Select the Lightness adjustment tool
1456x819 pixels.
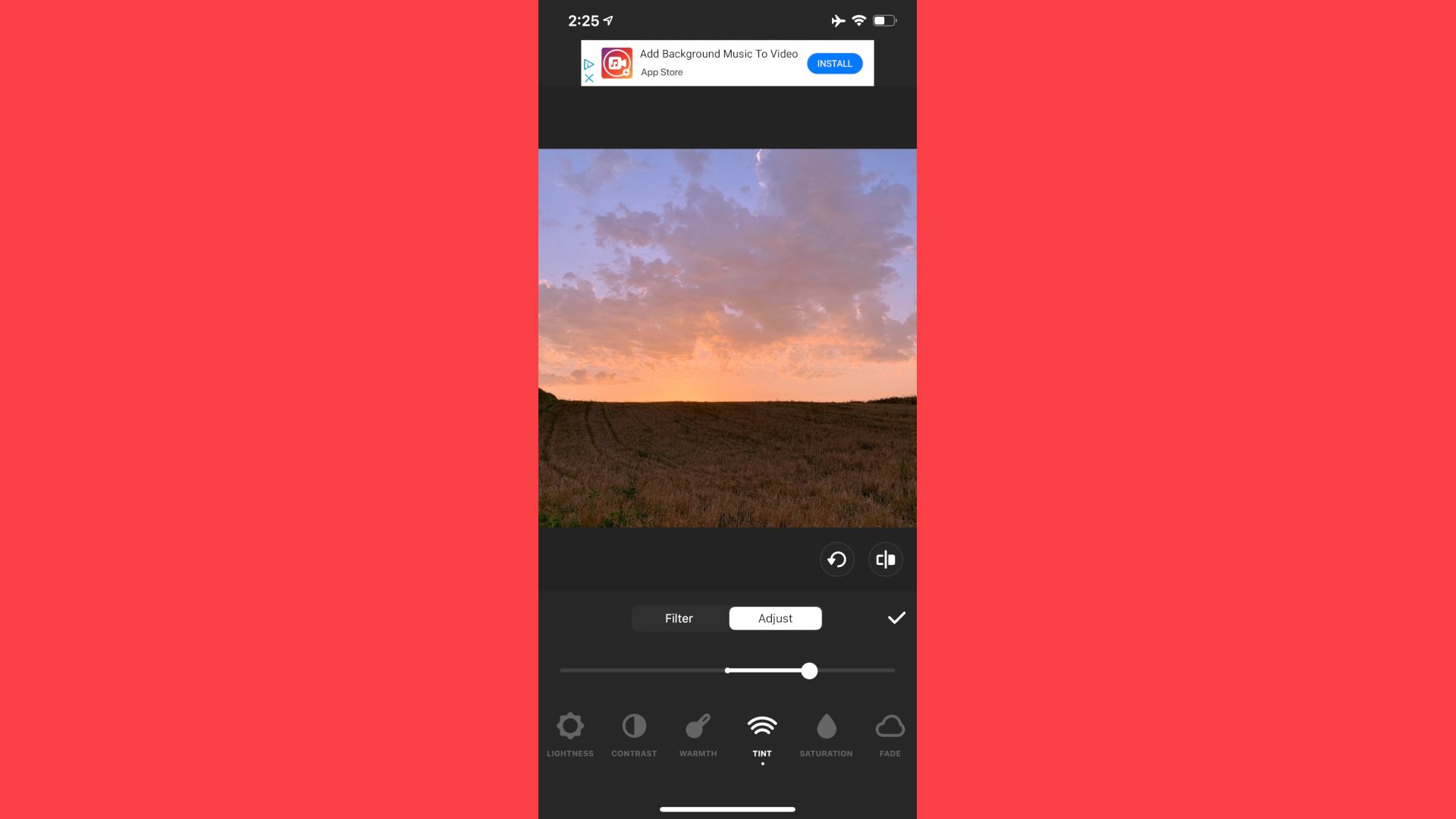click(x=570, y=733)
